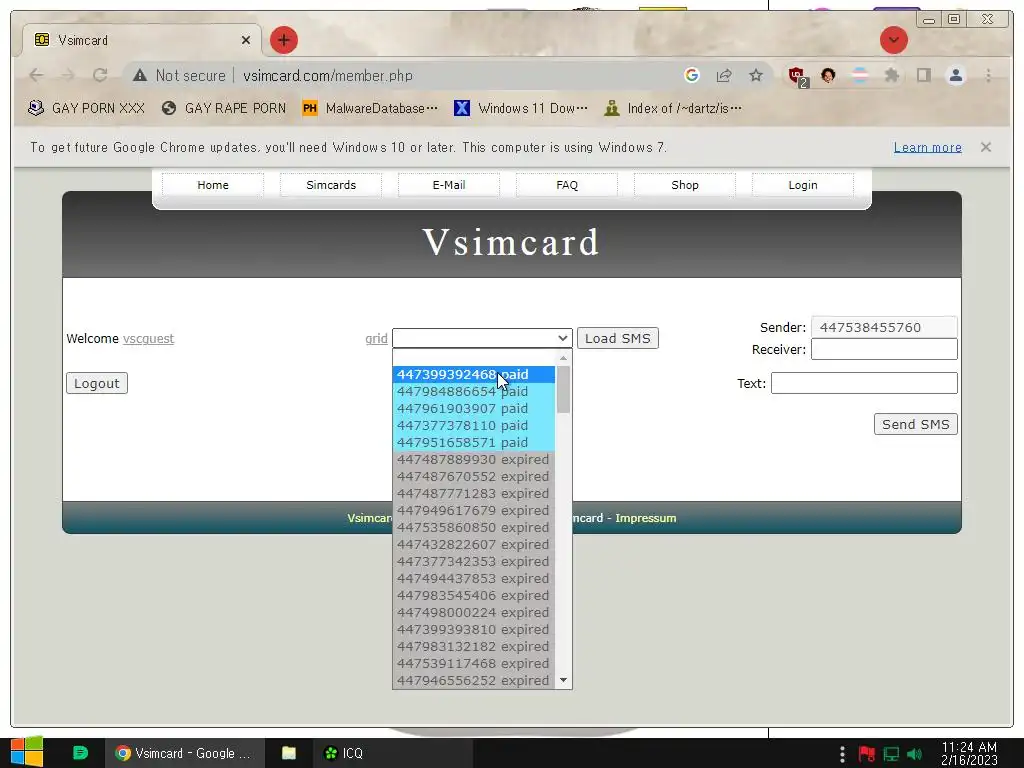This screenshot has width=1024, height=768.
Task: Go to the Home menu item
Action: click(213, 185)
